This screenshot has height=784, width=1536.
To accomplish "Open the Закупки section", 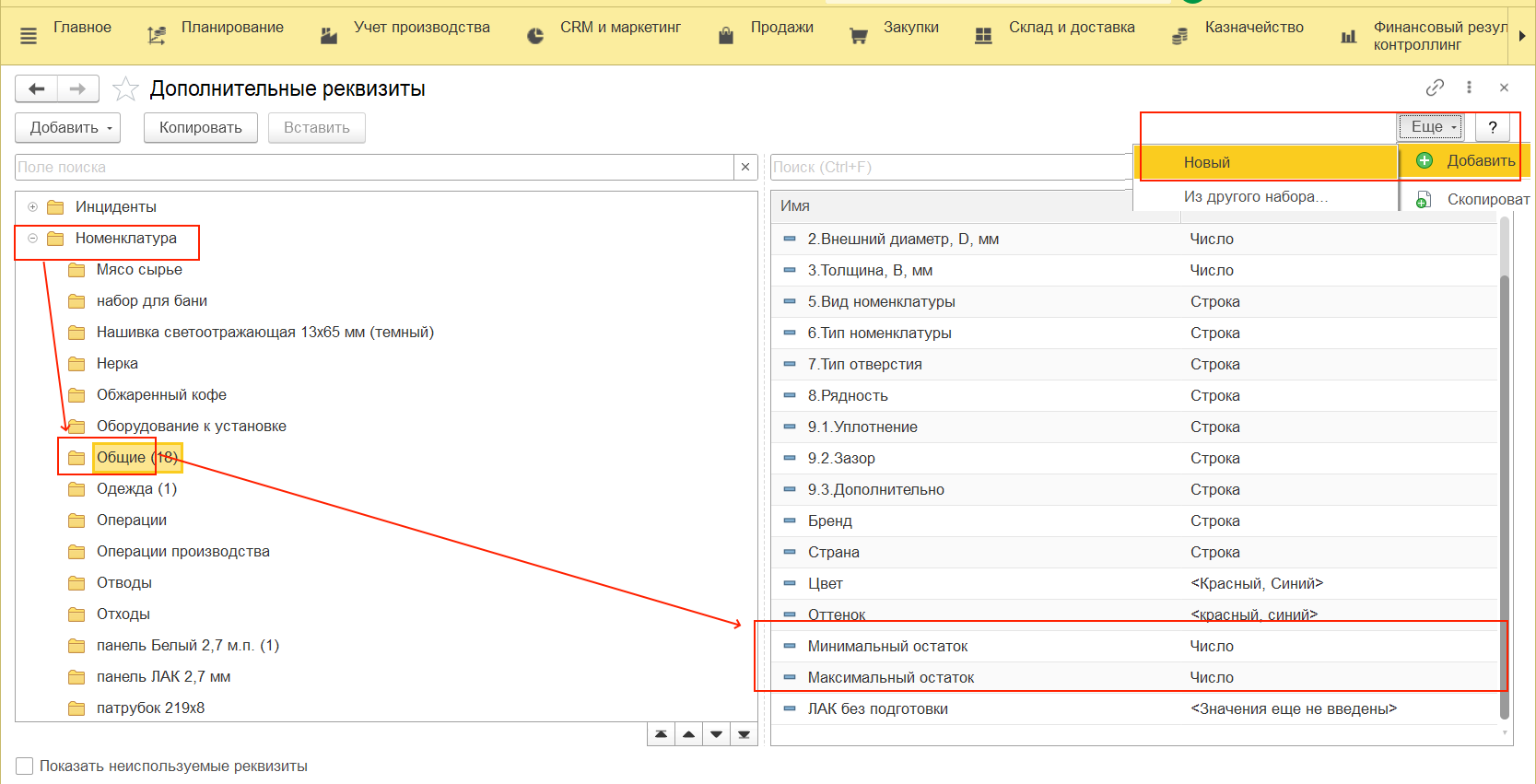I will pyautogui.click(x=911, y=28).
